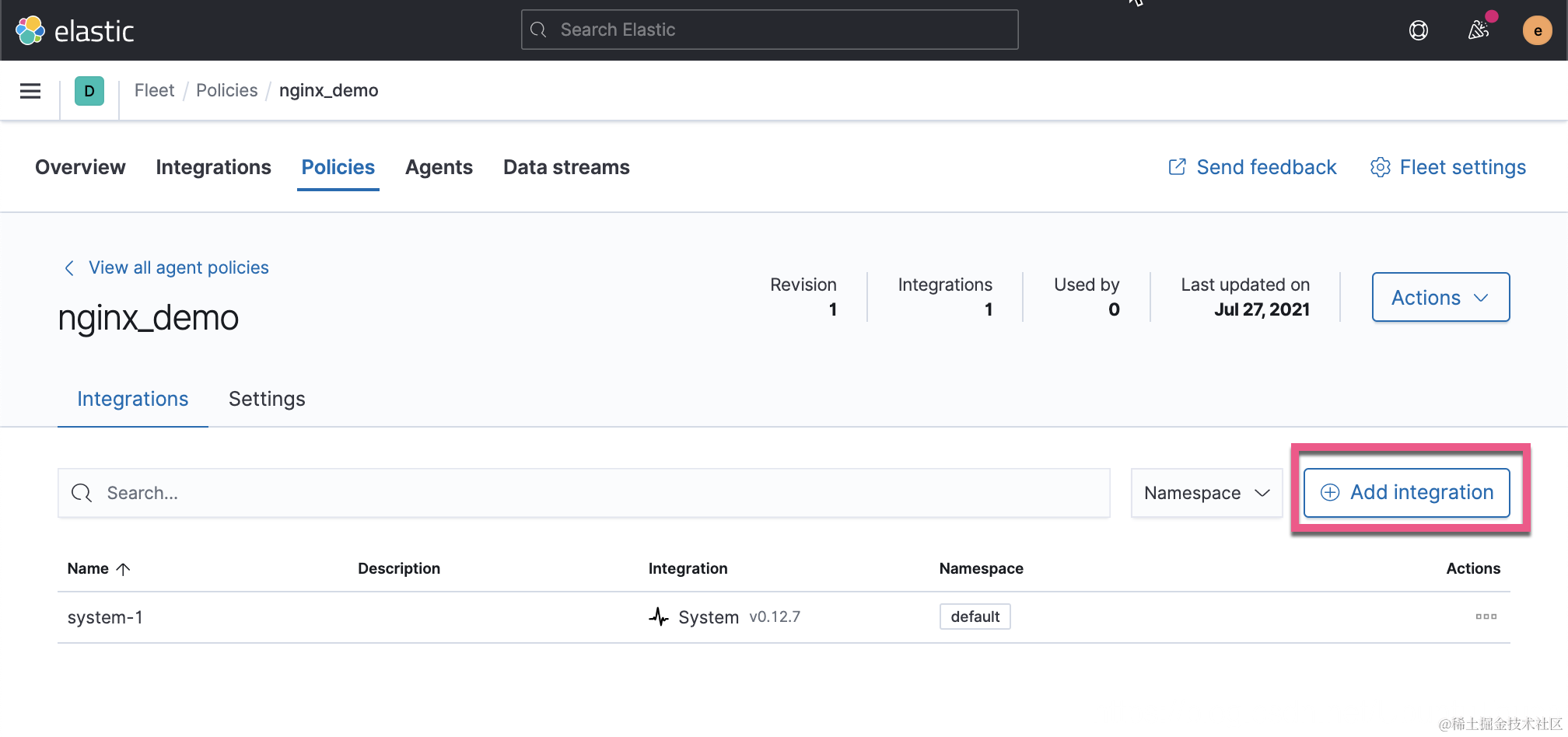Click the system-1 integration name

[x=105, y=617]
